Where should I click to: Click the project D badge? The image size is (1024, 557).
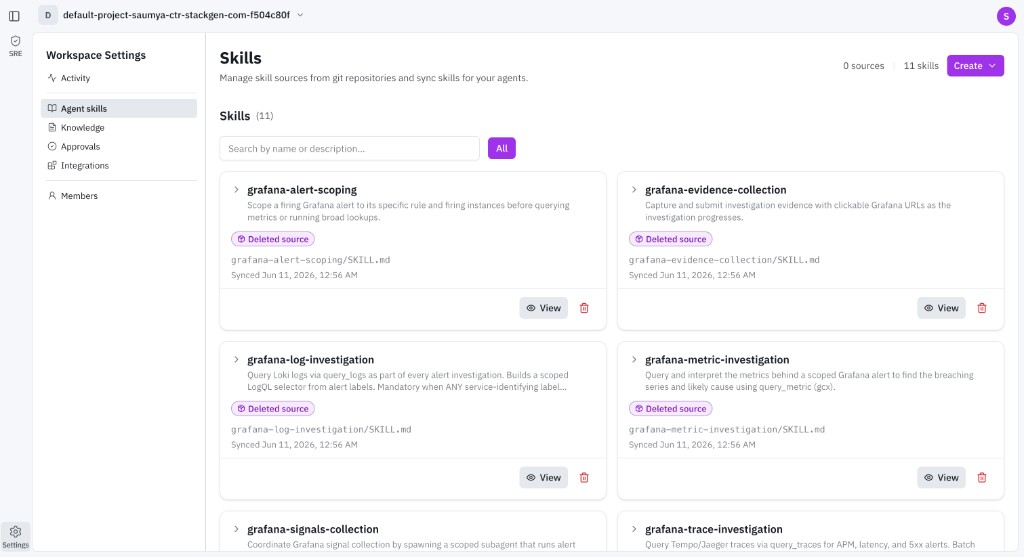pyautogui.click(x=48, y=15)
